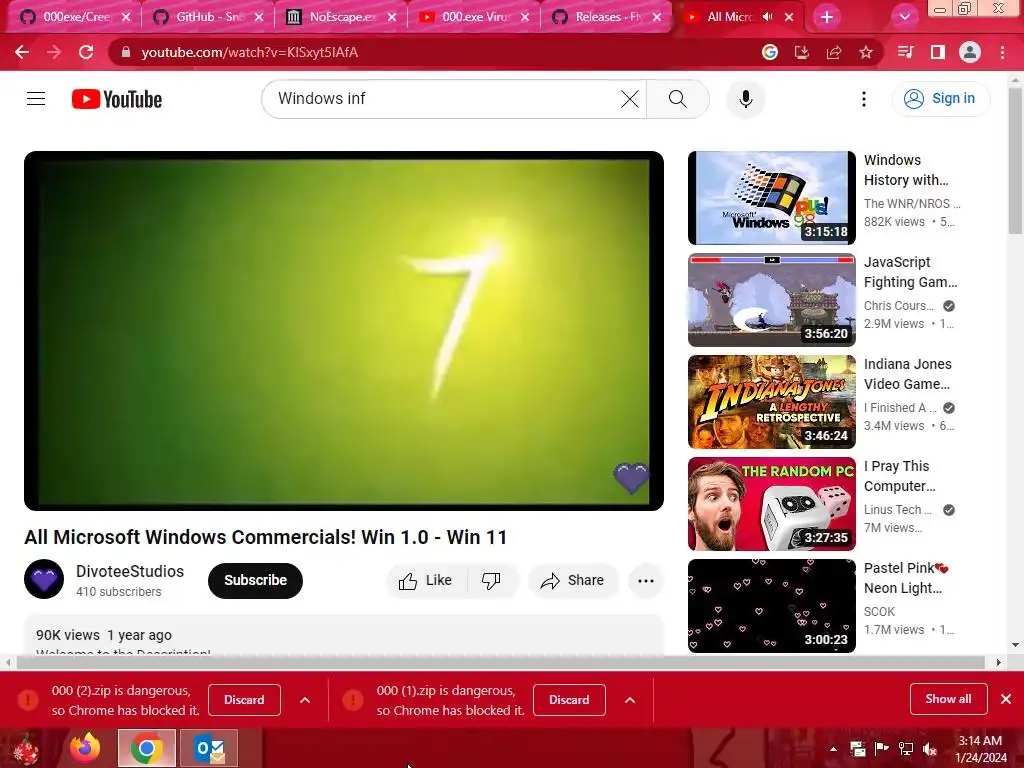Open Outlook from taskbar
This screenshot has height=768, width=1024.
(209, 748)
